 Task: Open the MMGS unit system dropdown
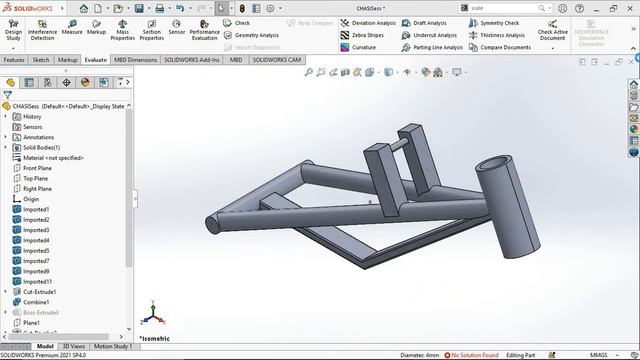(617, 355)
